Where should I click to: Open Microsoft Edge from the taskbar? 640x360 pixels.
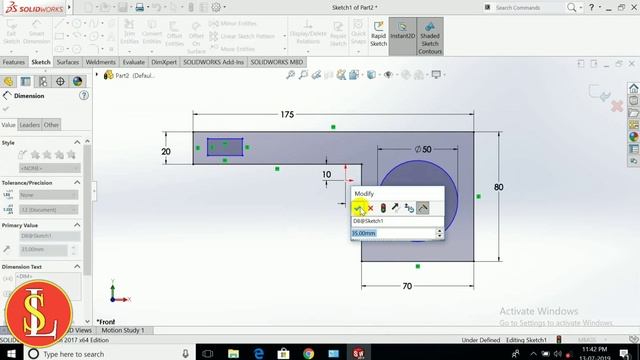point(258,353)
